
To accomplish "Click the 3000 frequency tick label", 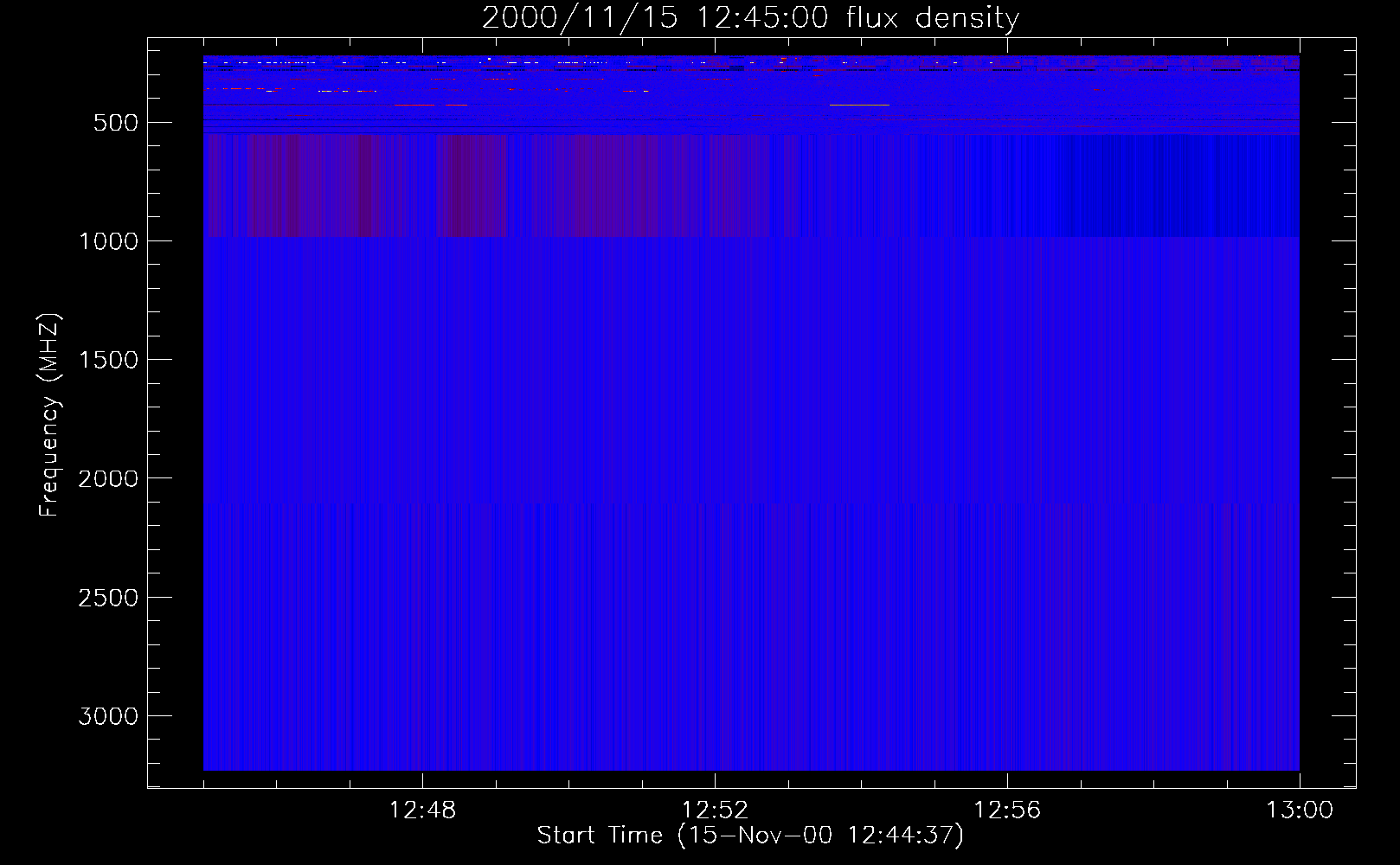I will click(x=108, y=716).
